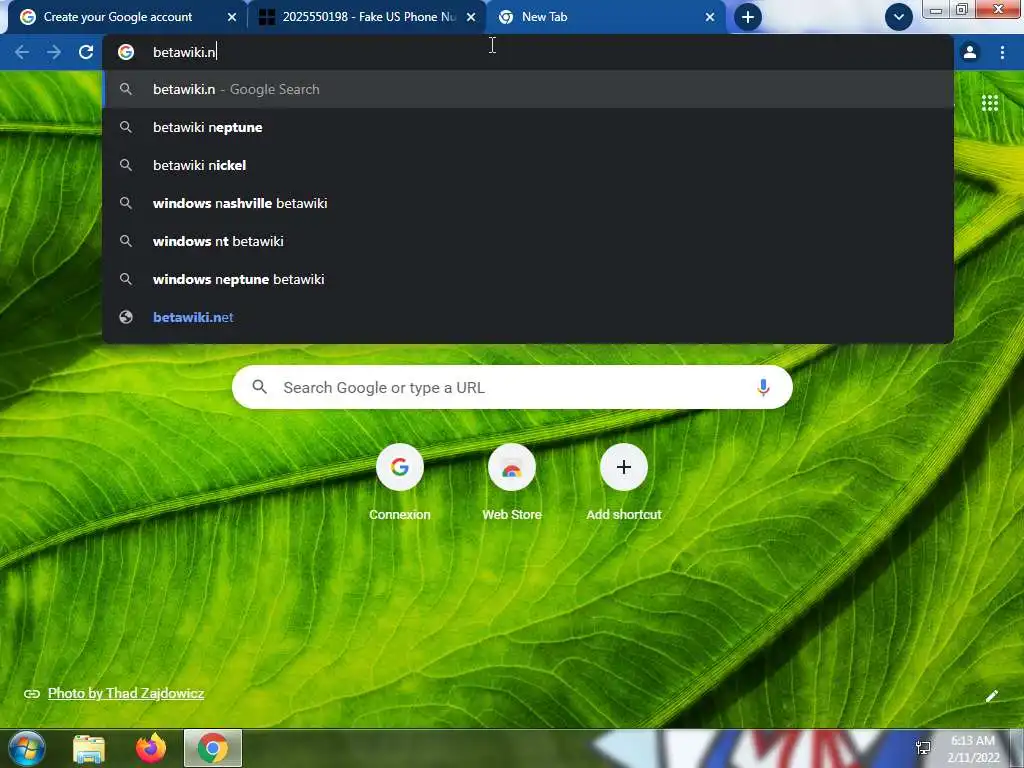Screen dimensions: 1024x768
Task: Select 'windows nt betawiki' suggestion
Action: coord(528,241)
